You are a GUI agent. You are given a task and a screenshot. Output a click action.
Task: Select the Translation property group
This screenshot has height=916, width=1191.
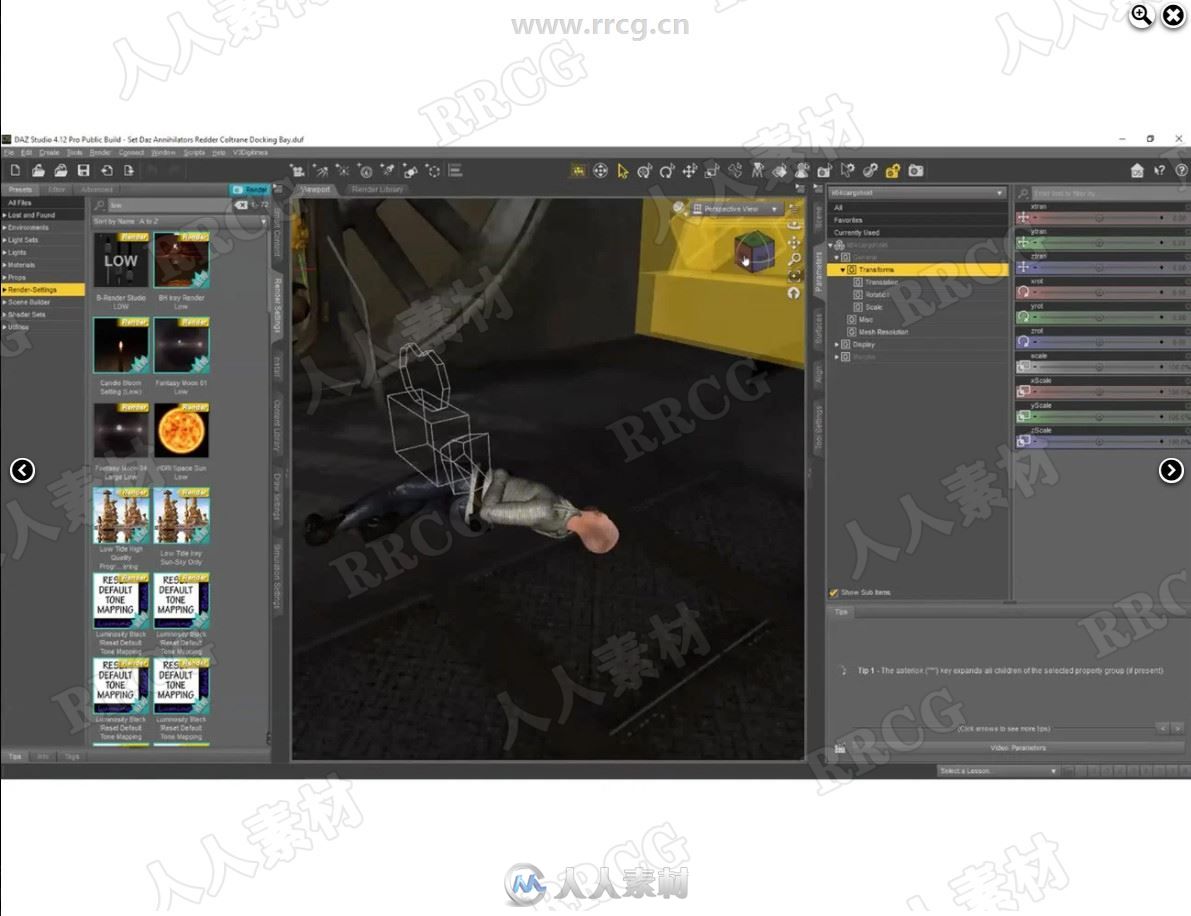click(x=874, y=283)
